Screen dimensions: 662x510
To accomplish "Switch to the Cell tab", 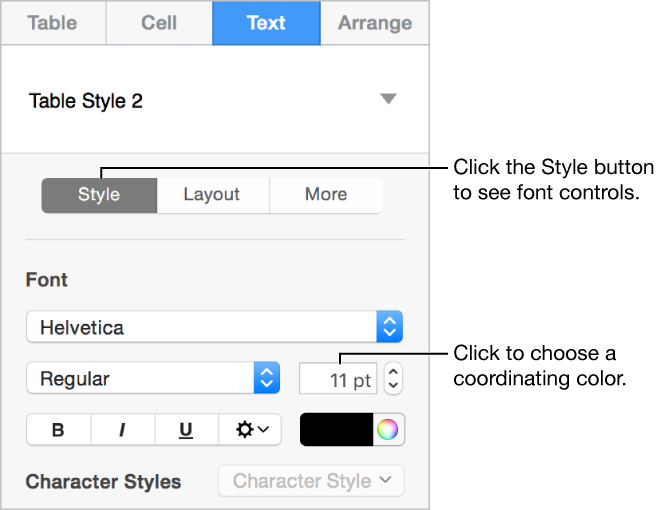I will [159, 23].
